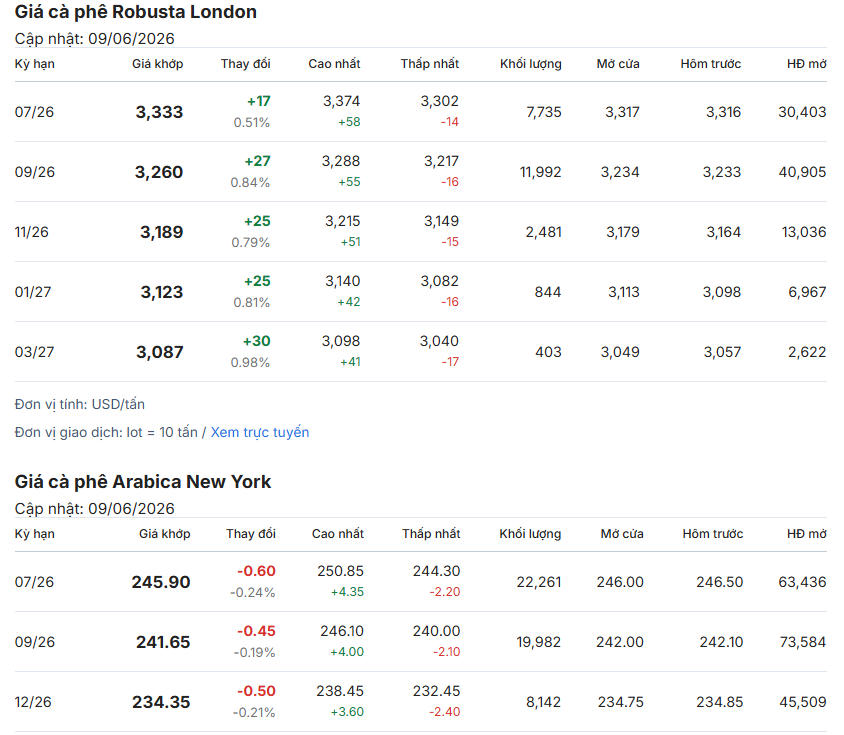The image size is (844, 735).
Task: Click Arabica open interest 73,584
Action: click(x=803, y=642)
